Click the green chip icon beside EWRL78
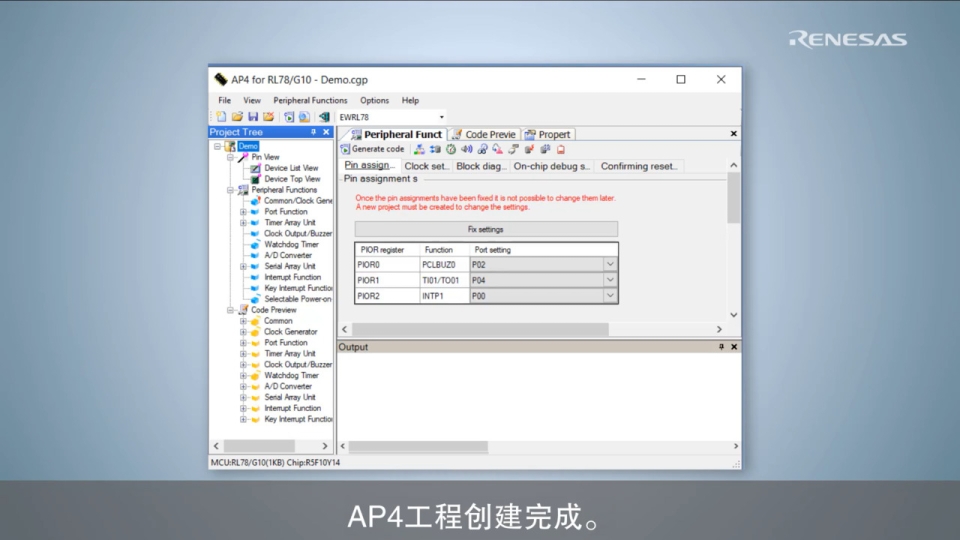The image size is (960, 540). point(324,117)
